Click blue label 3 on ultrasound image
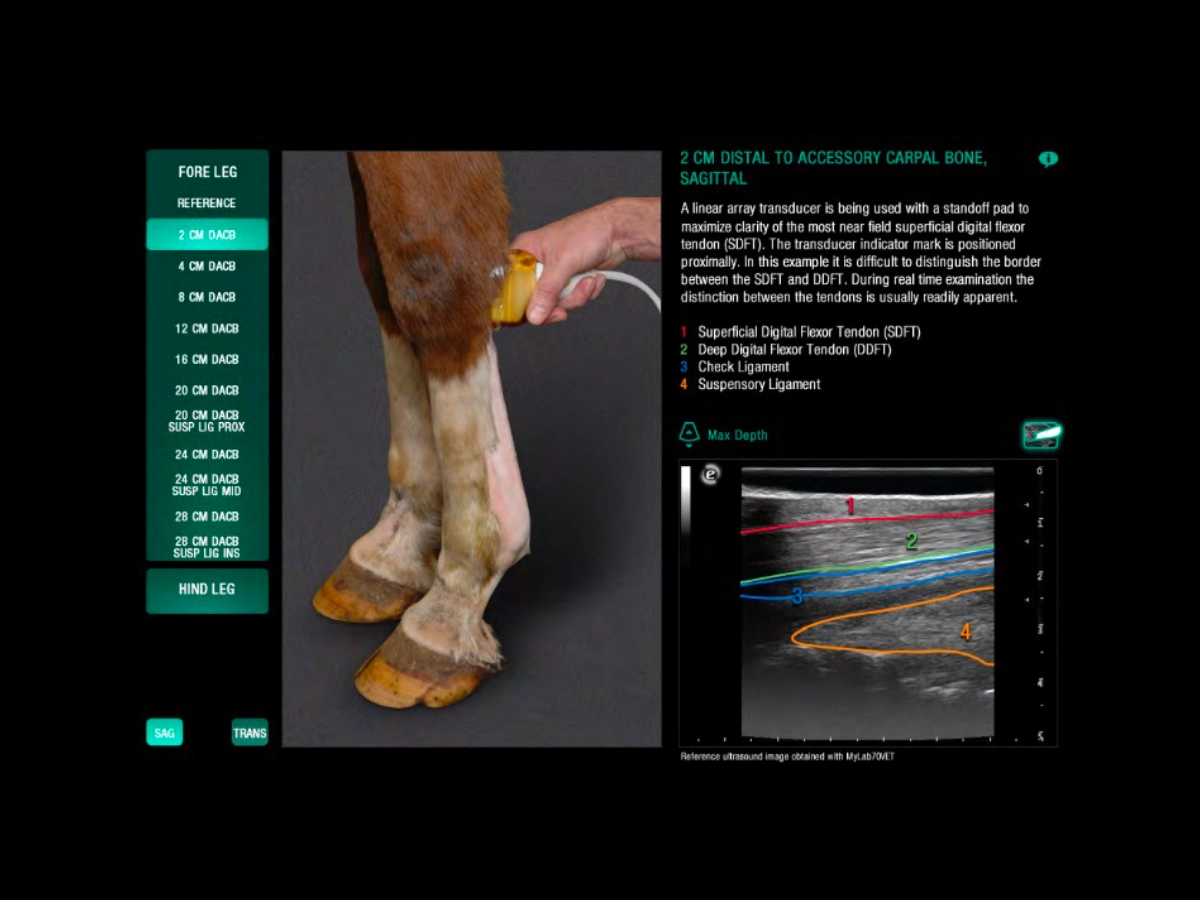This screenshot has width=1200, height=900. (x=797, y=597)
